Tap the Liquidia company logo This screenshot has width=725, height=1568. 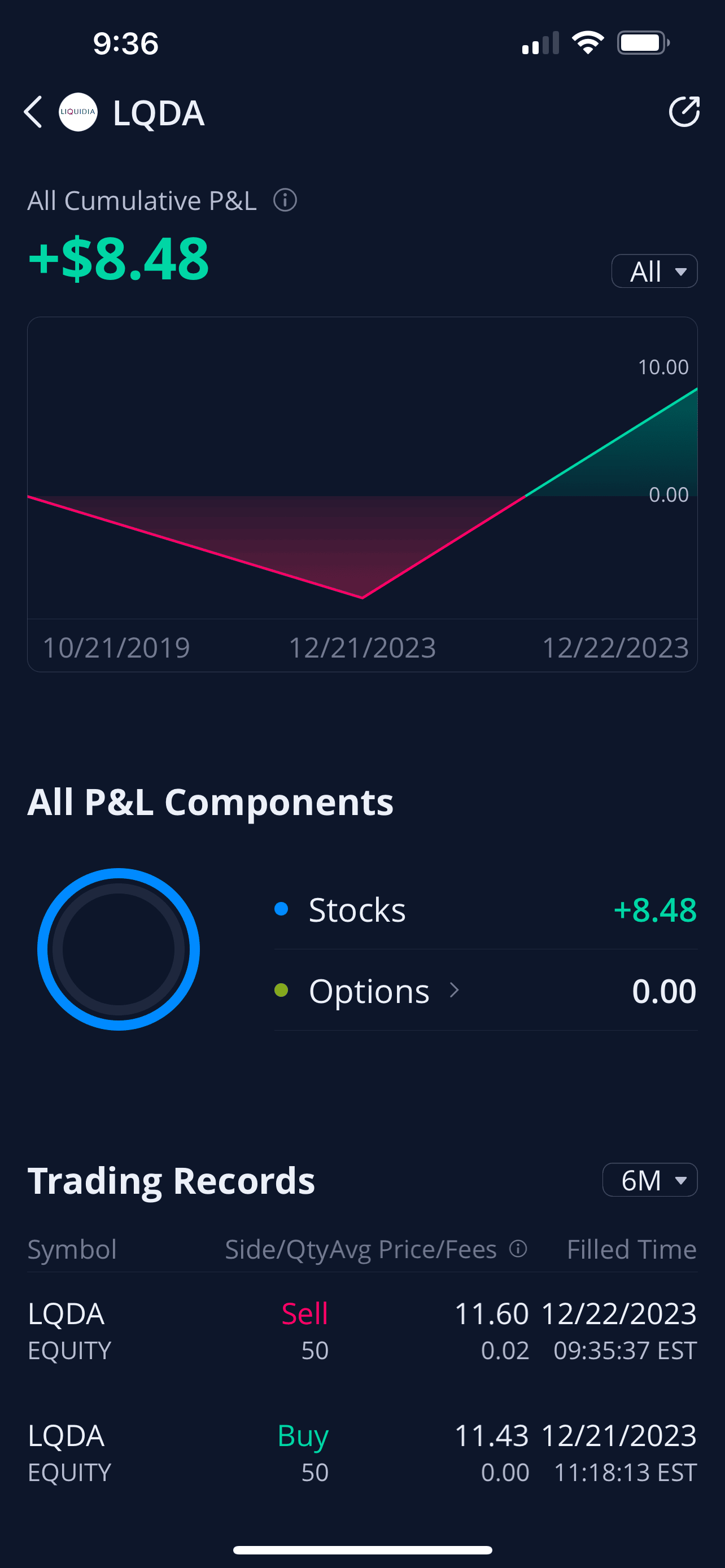click(x=78, y=112)
